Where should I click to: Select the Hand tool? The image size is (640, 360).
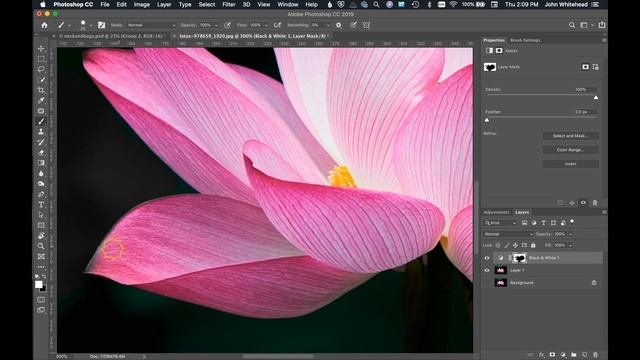pyautogui.click(x=41, y=236)
